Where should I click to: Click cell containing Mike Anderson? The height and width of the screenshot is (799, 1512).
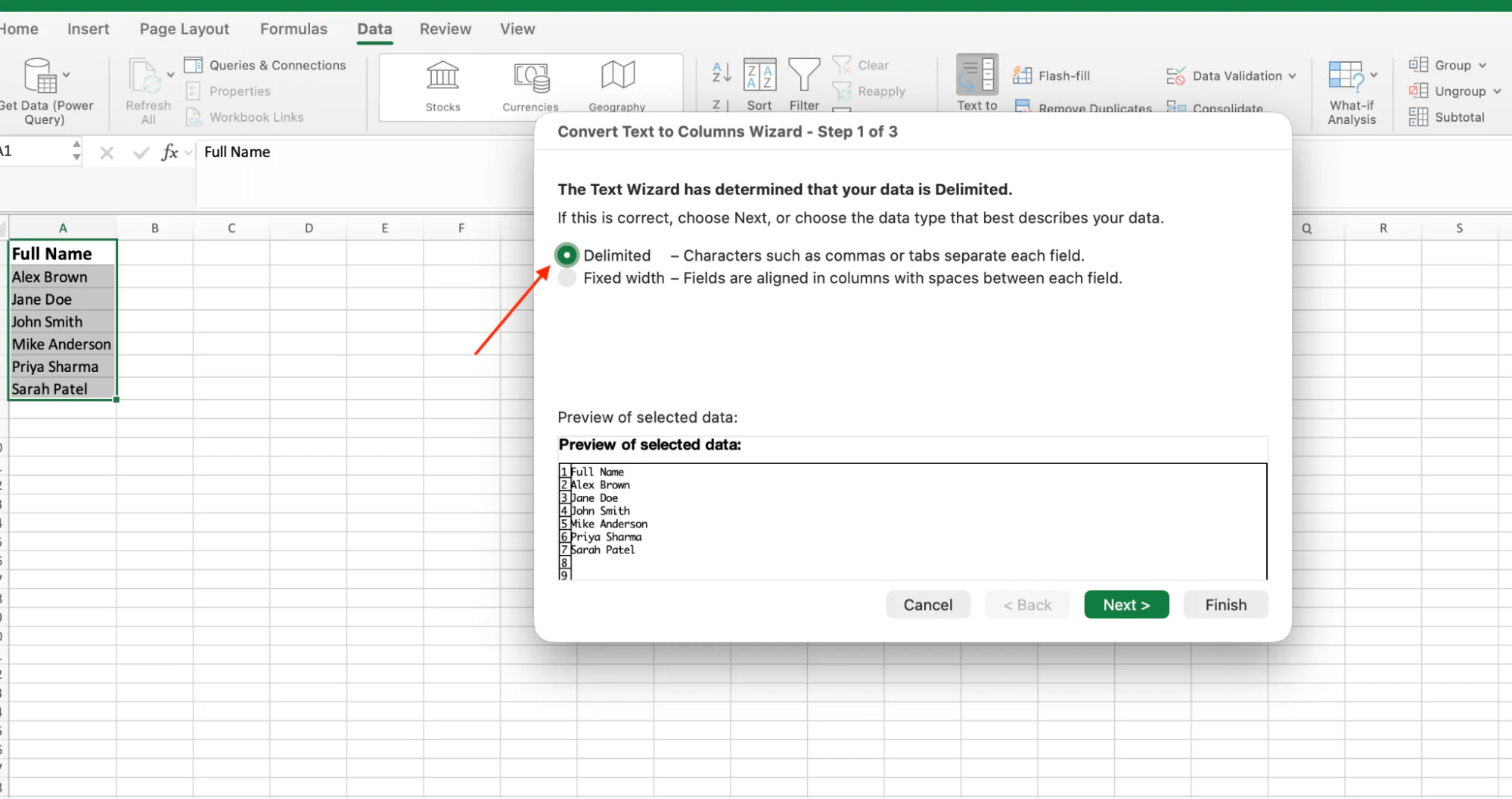click(x=63, y=344)
